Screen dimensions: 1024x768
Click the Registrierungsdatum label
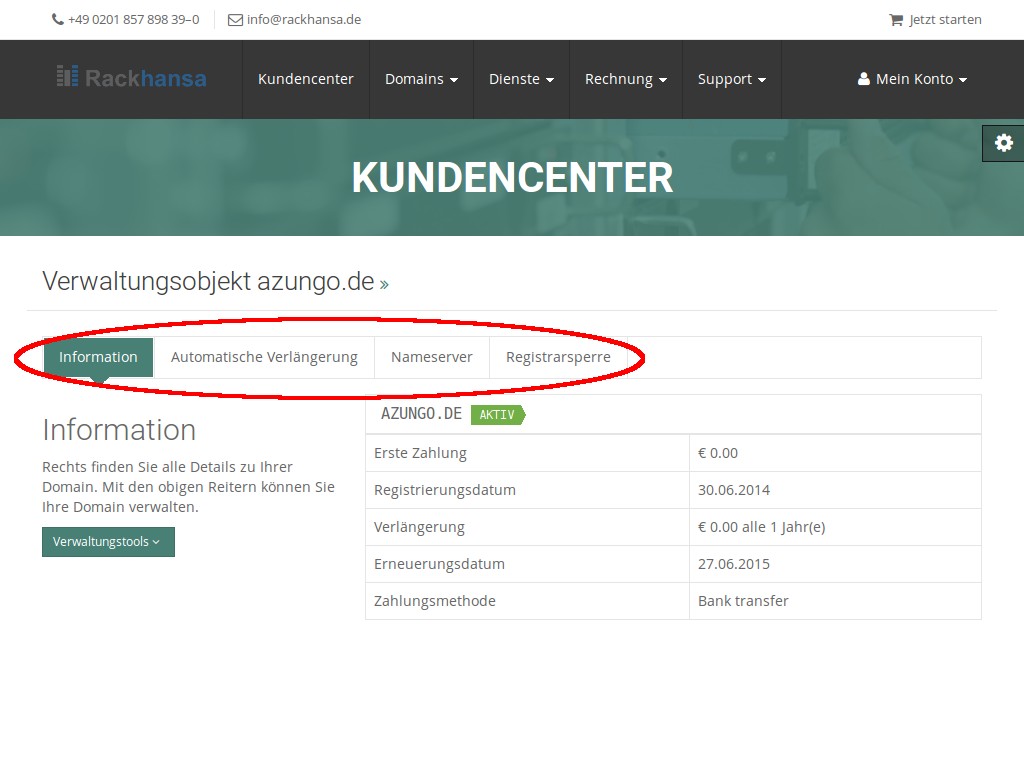pyautogui.click(x=445, y=490)
